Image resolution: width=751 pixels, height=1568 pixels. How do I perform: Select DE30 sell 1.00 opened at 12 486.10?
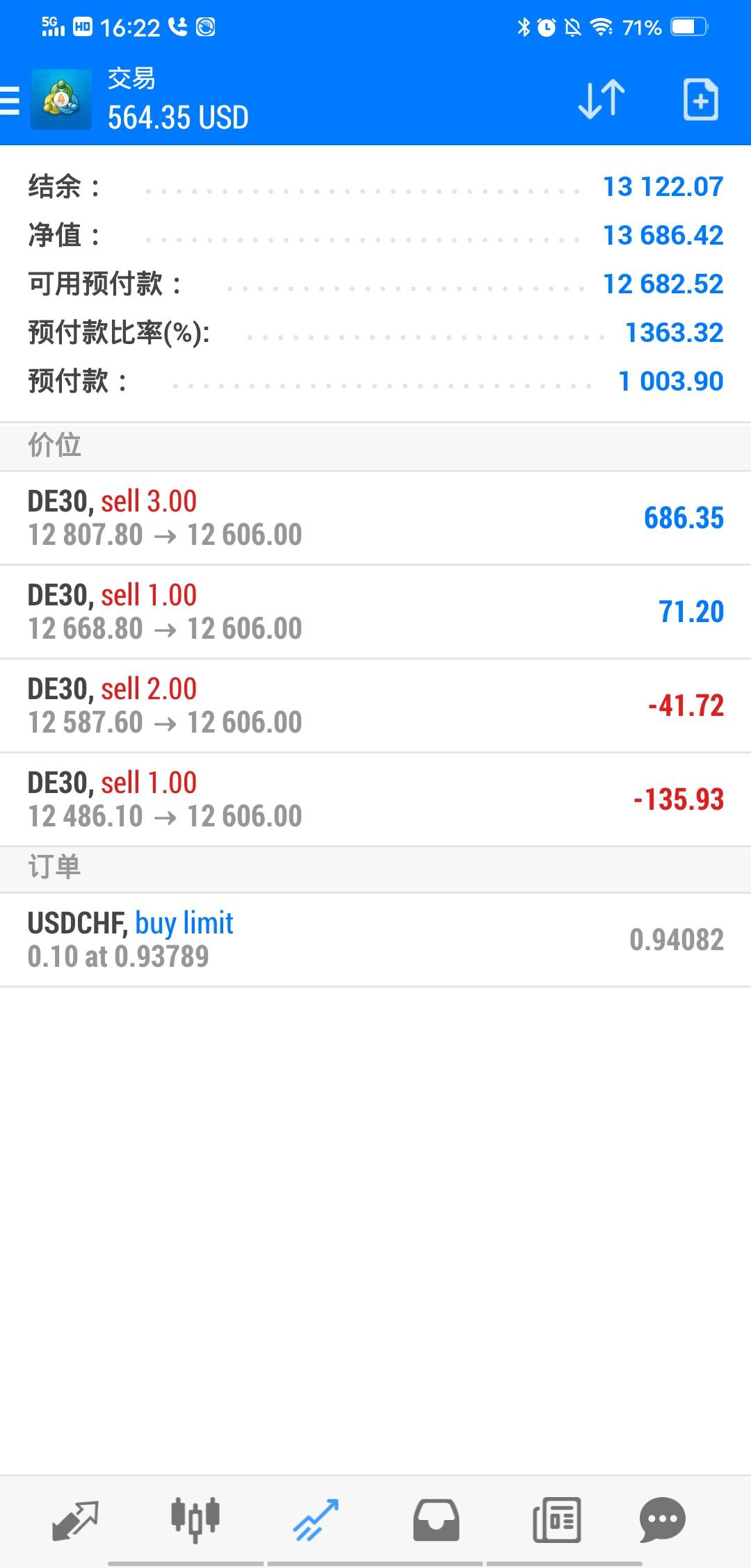(375, 800)
